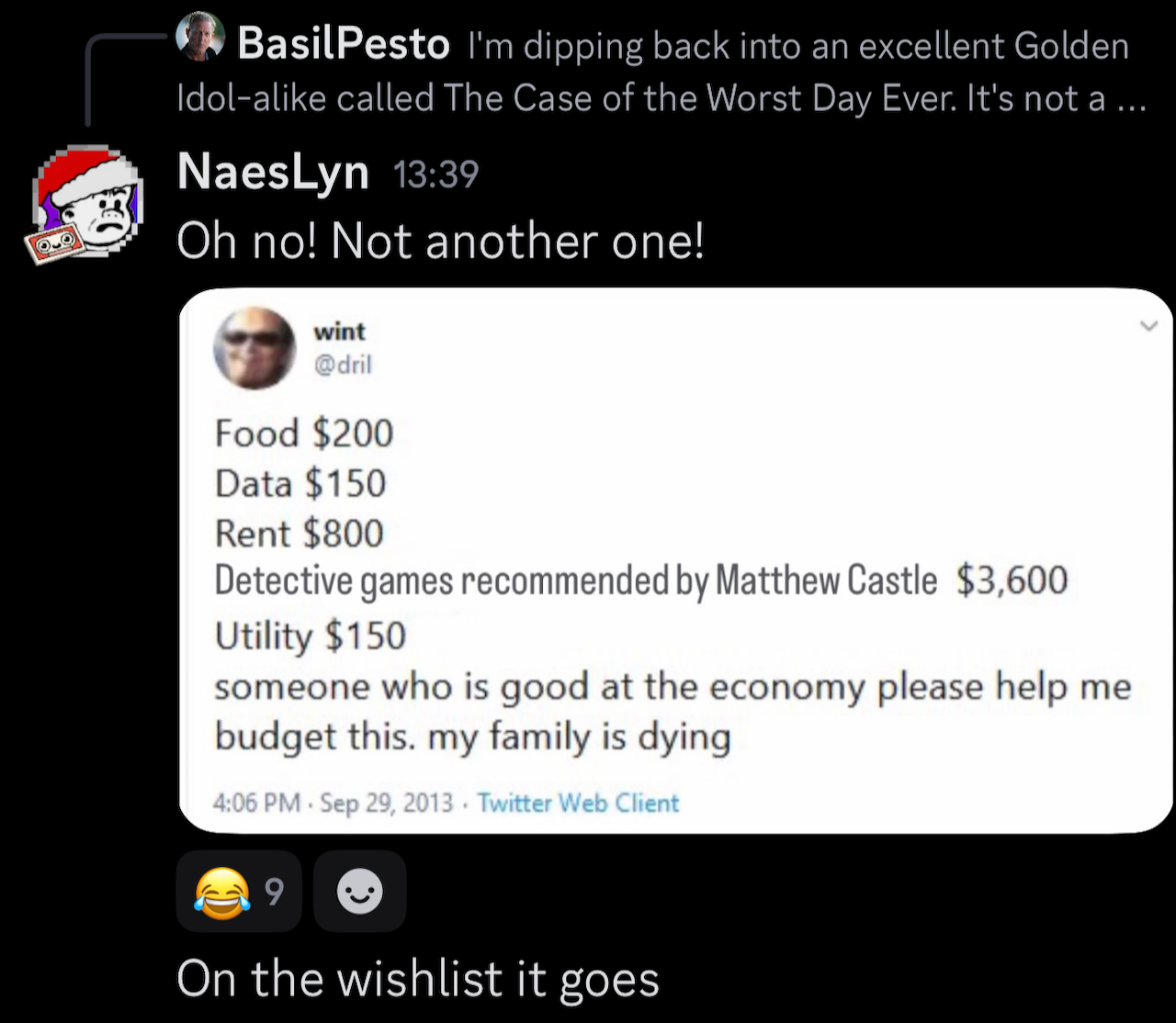
Task: Click the laughing crying emoji reaction
Action: click(222, 892)
